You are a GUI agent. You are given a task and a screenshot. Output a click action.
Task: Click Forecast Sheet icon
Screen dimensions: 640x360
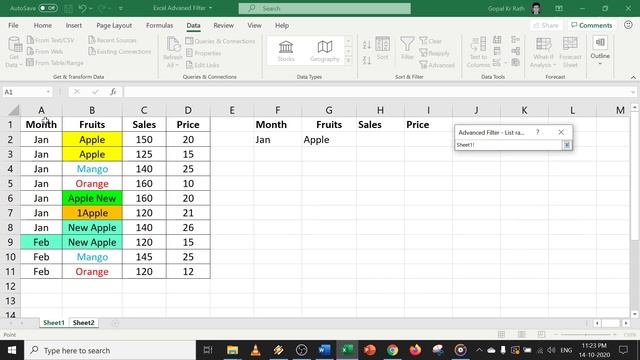(x=570, y=52)
